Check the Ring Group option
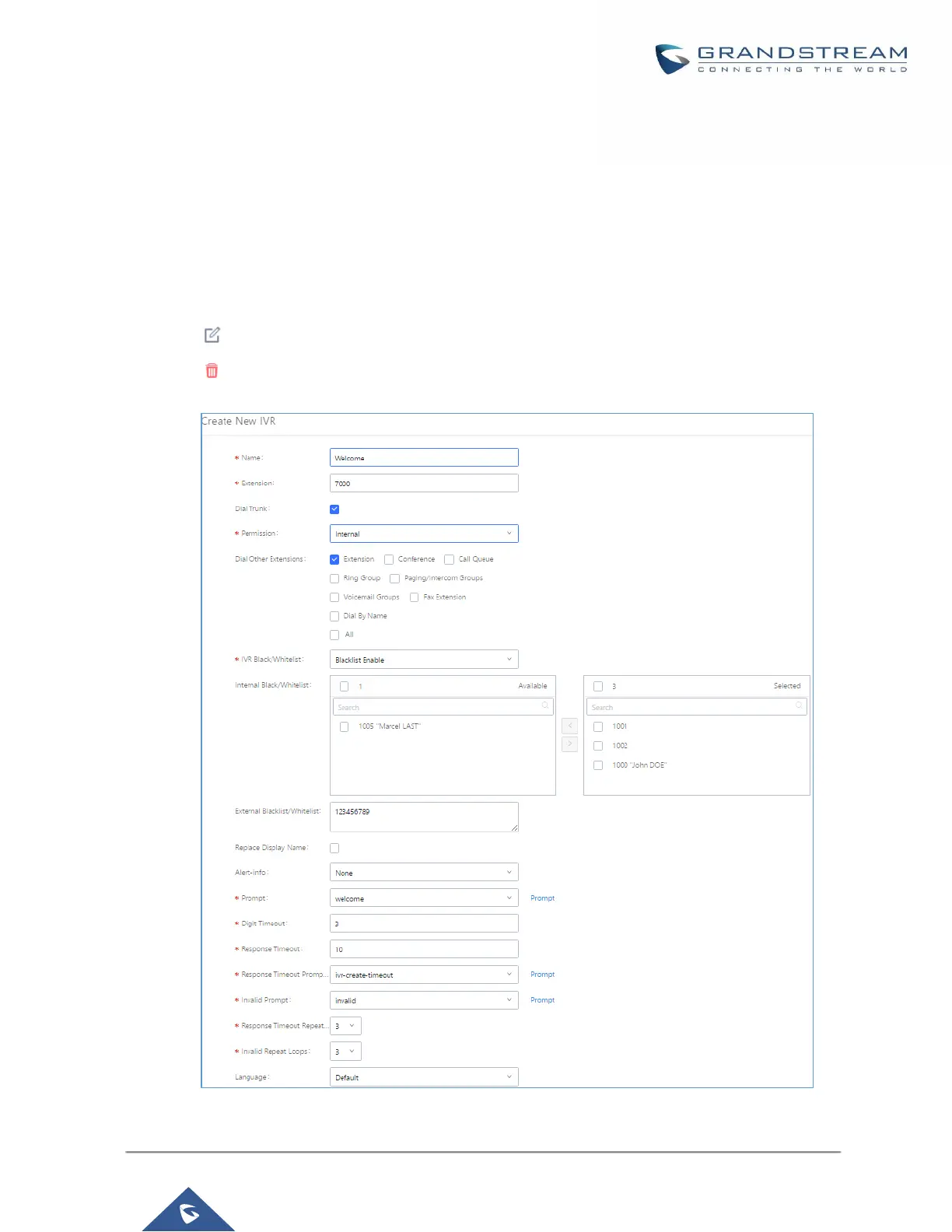This screenshot has height=1232, width=952. point(334,579)
